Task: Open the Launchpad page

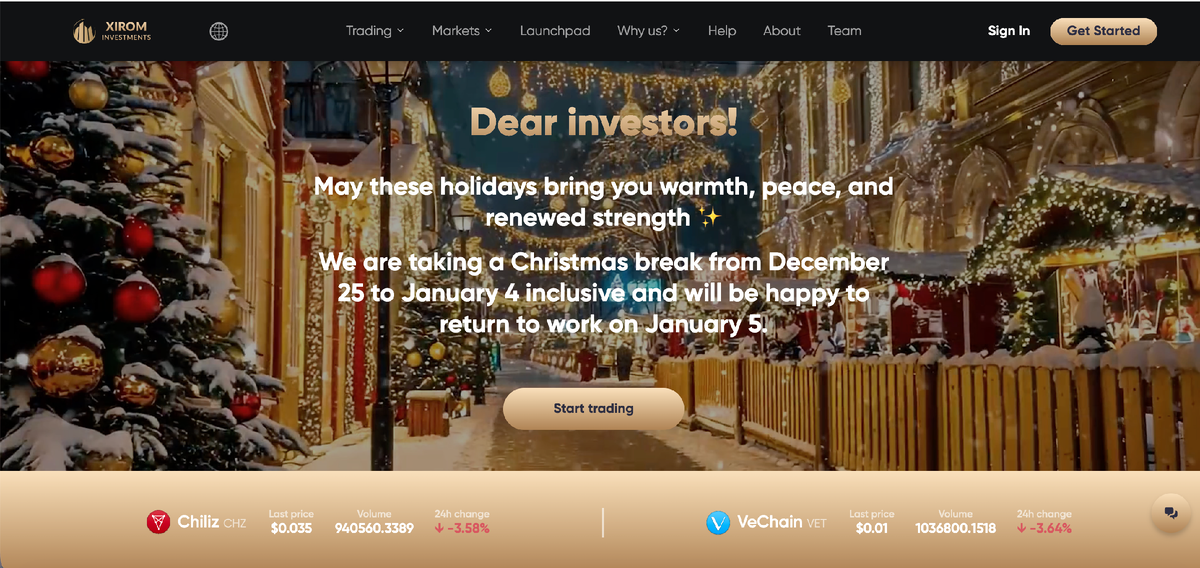Action: pyautogui.click(x=555, y=31)
